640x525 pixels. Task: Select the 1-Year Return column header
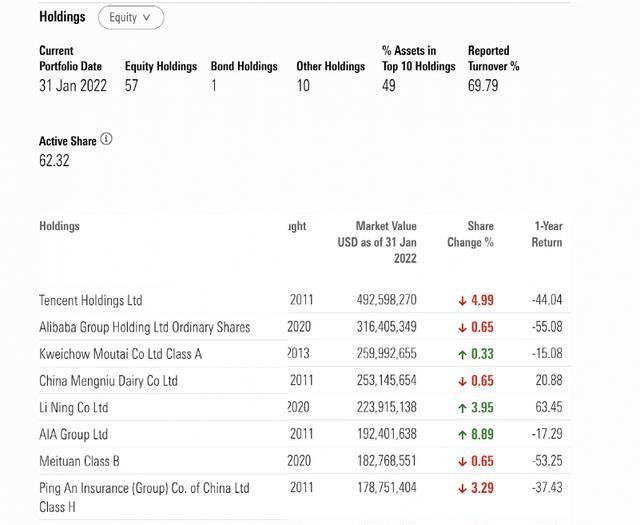click(x=547, y=234)
